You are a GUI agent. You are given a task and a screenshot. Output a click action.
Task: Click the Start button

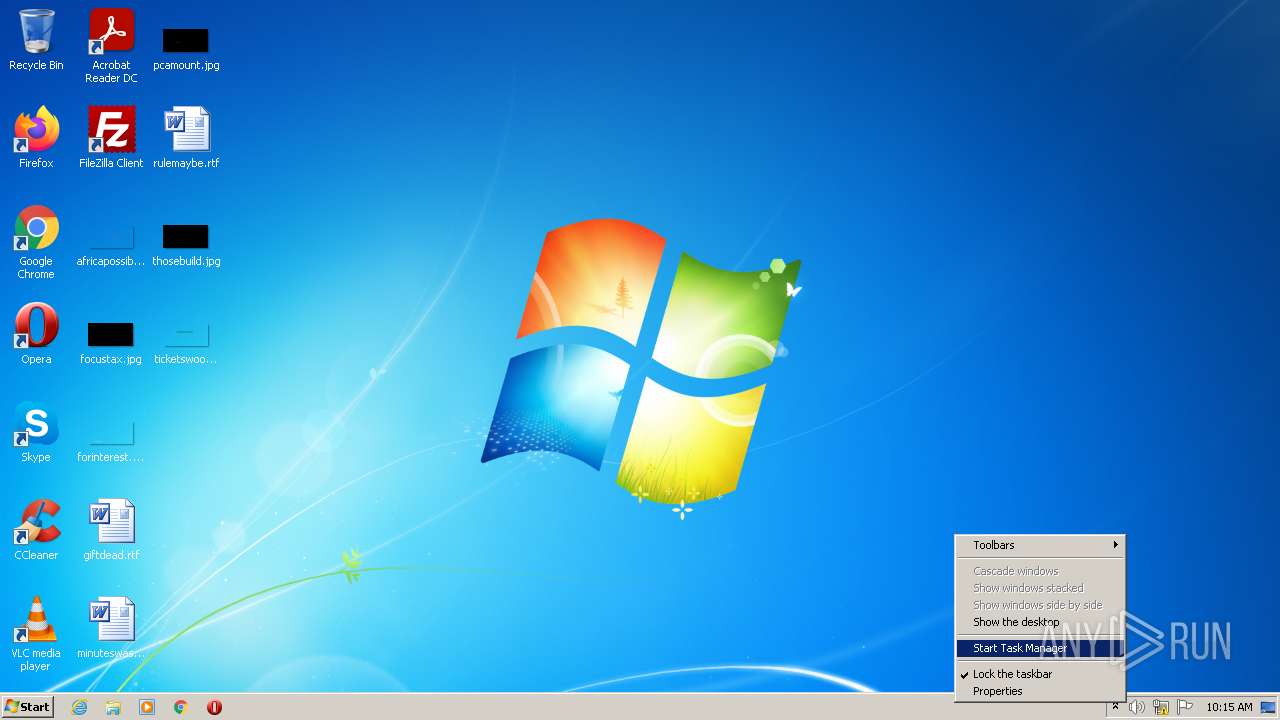27,707
